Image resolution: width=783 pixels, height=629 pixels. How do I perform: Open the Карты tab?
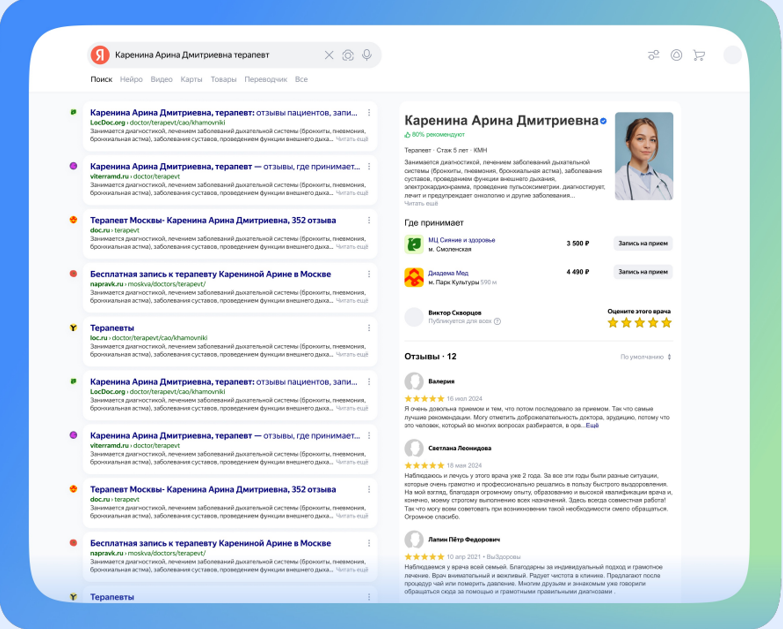(x=191, y=79)
